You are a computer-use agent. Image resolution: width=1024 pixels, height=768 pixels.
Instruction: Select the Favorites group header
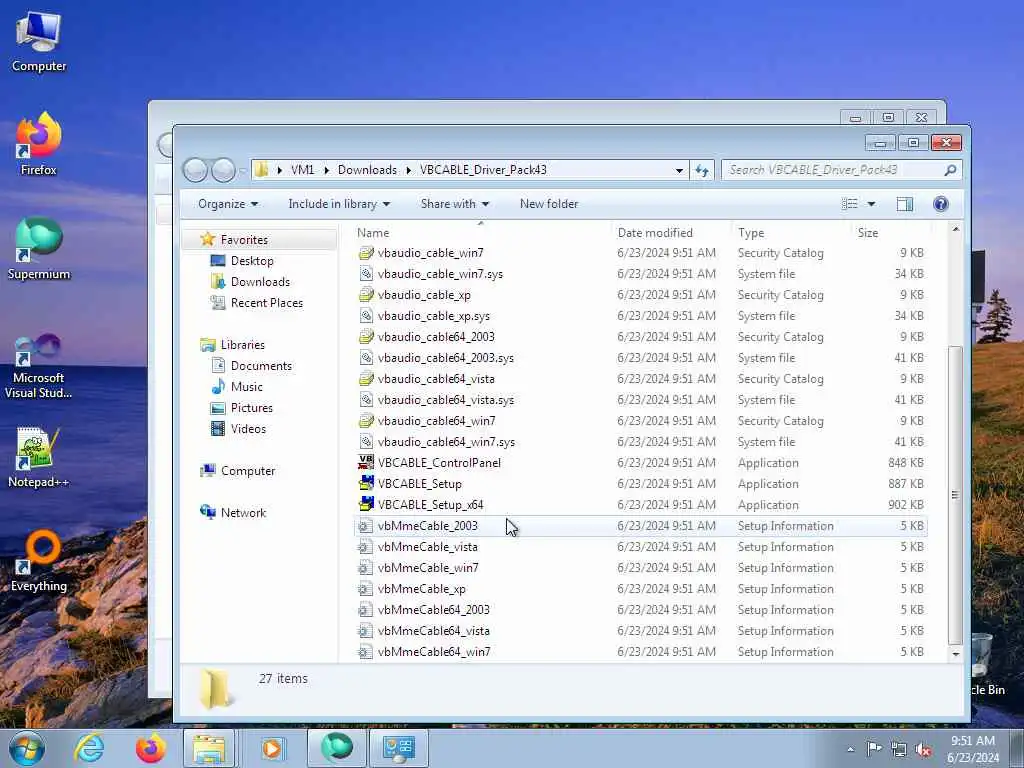pyautogui.click(x=244, y=240)
